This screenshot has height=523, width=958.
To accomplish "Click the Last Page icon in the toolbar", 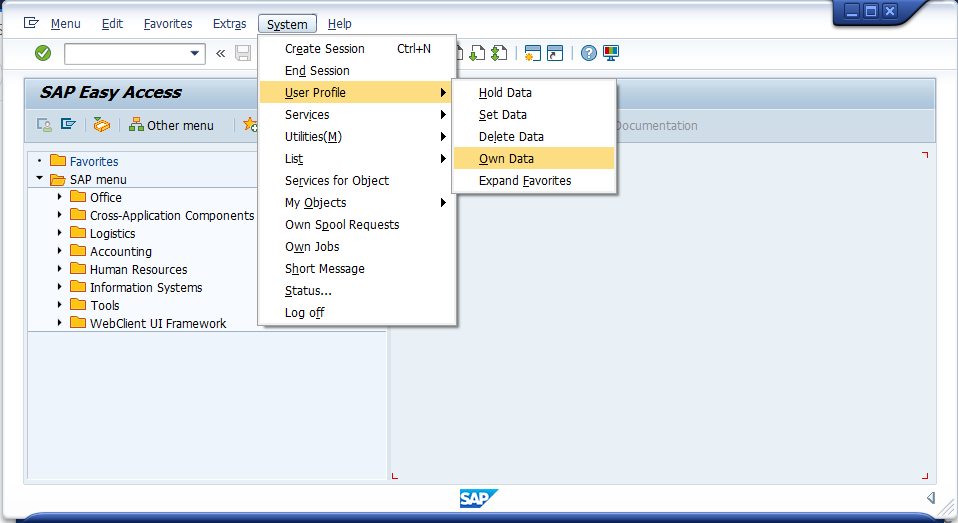I will click(x=499, y=53).
